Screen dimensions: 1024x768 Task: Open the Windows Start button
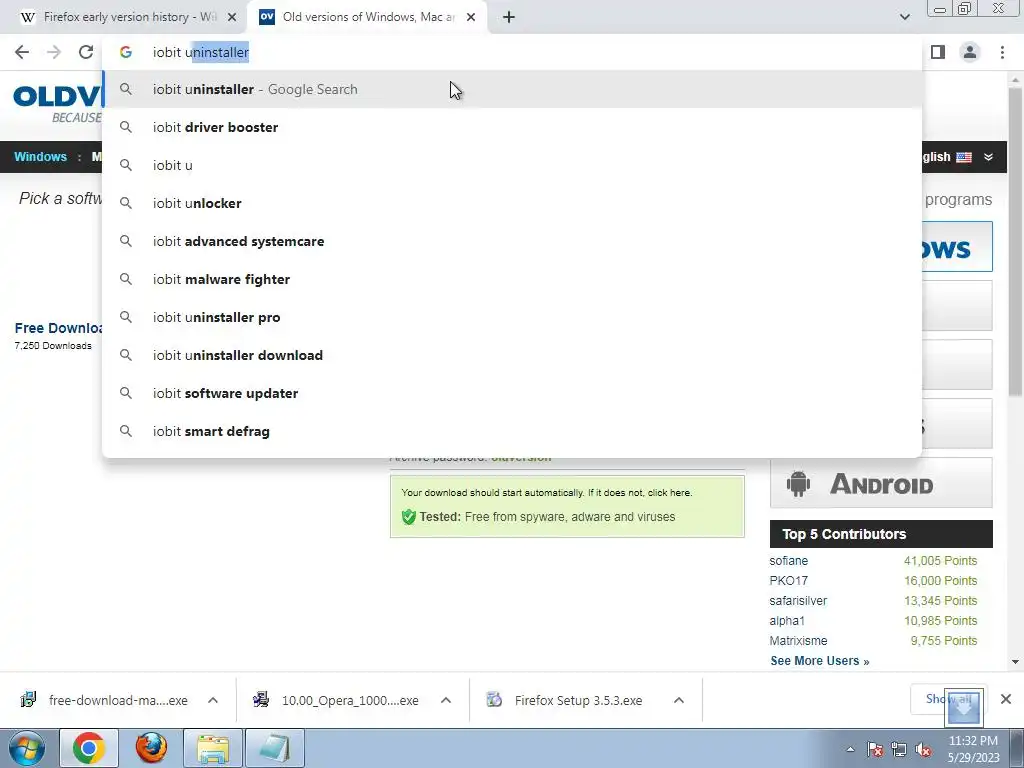pos(27,748)
